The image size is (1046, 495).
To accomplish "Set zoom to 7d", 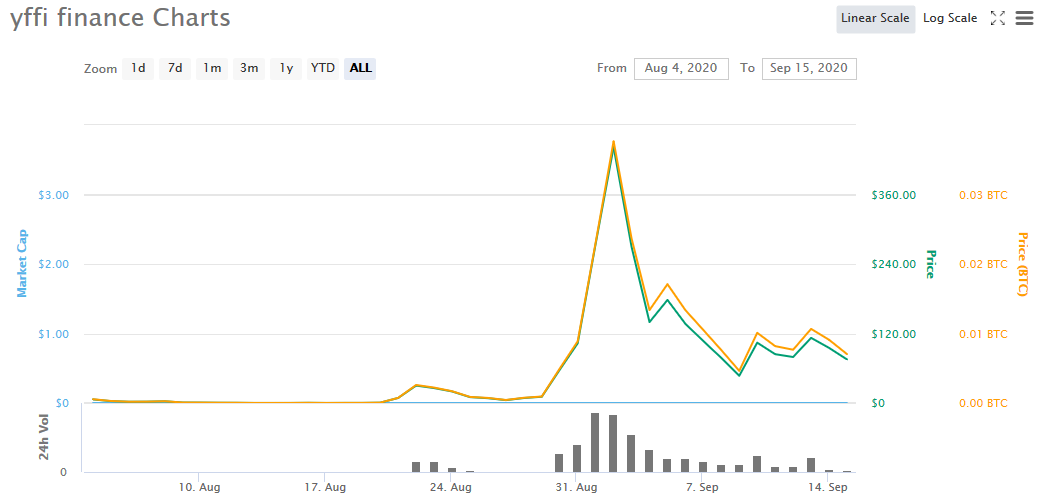I will tap(175, 68).
